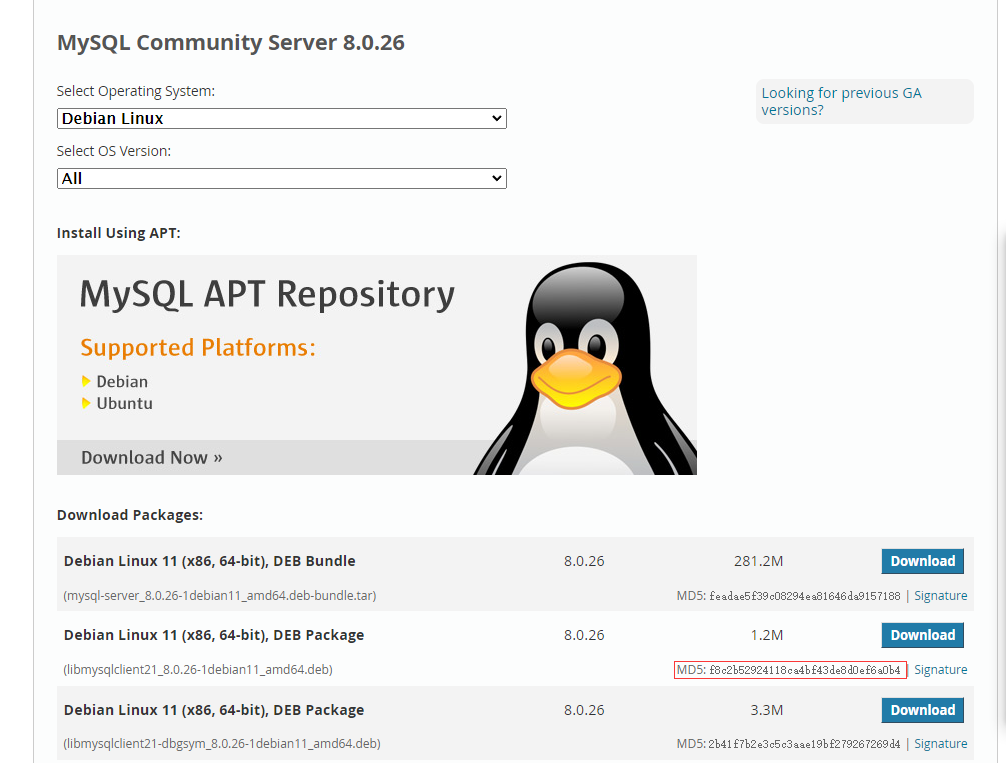This screenshot has height=763, width=1006.
Task: Click the Debian supported platform item
Action: pyautogui.click(x=122, y=382)
